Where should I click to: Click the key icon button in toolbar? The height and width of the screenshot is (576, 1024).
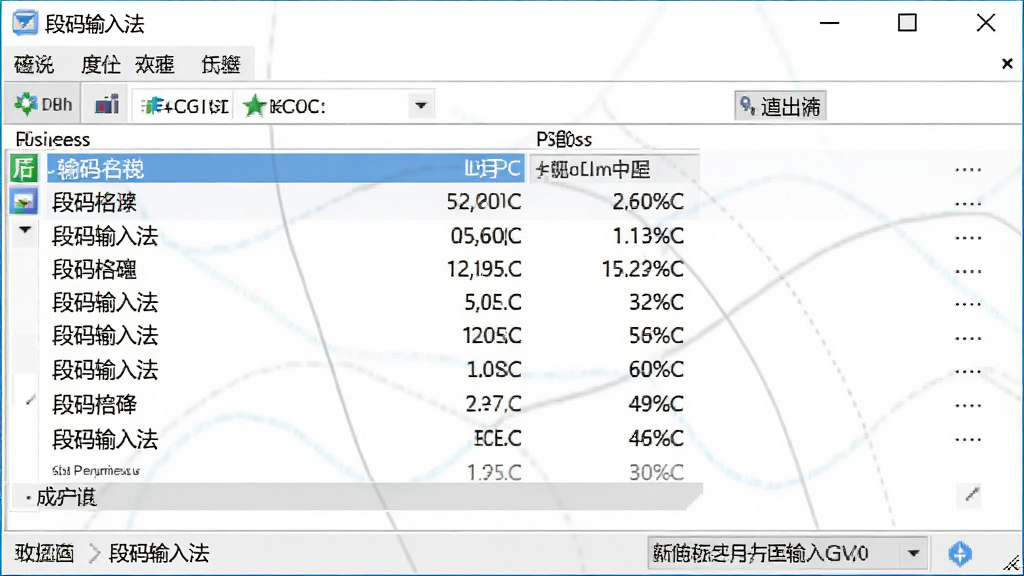coord(780,106)
